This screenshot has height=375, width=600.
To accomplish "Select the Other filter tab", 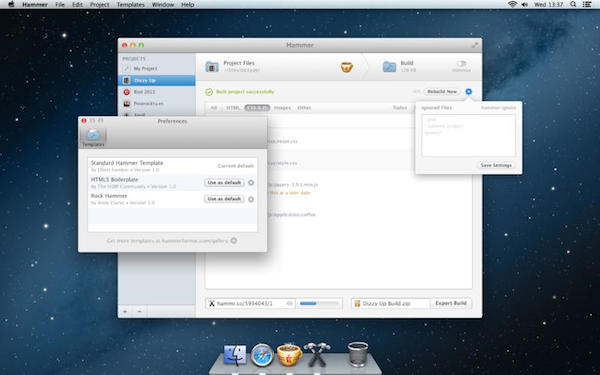I will [x=304, y=108].
